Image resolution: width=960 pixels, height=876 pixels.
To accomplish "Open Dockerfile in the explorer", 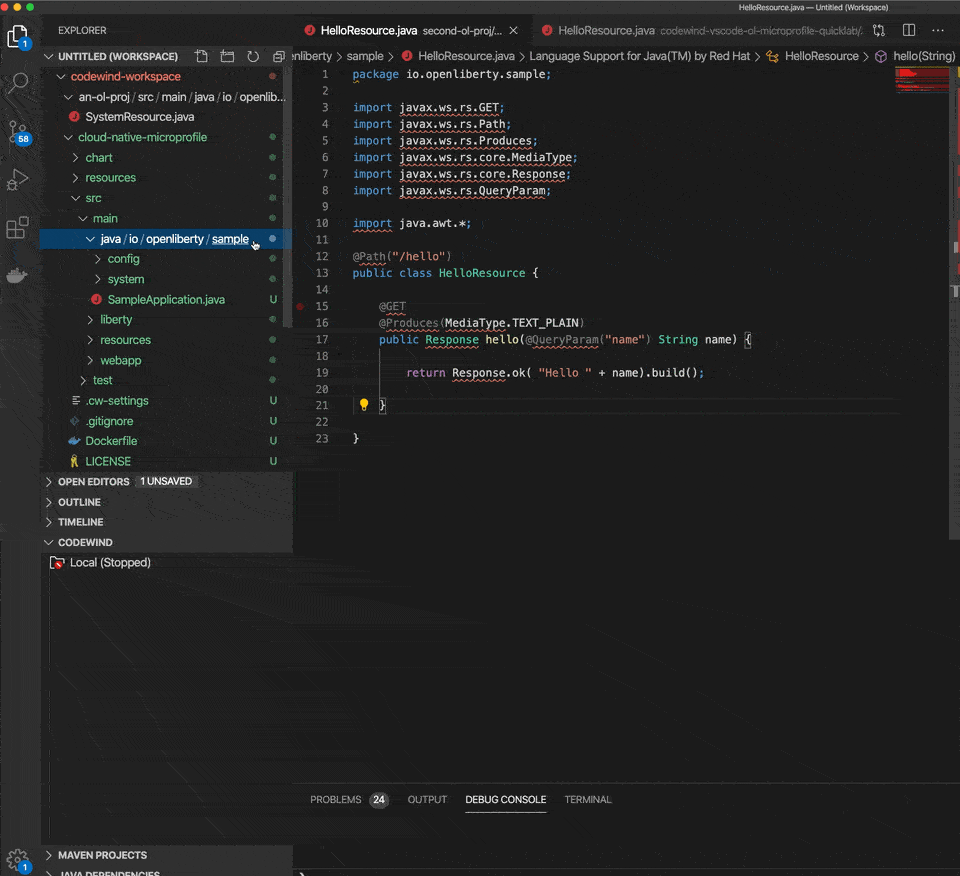I will click(x=111, y=441).
